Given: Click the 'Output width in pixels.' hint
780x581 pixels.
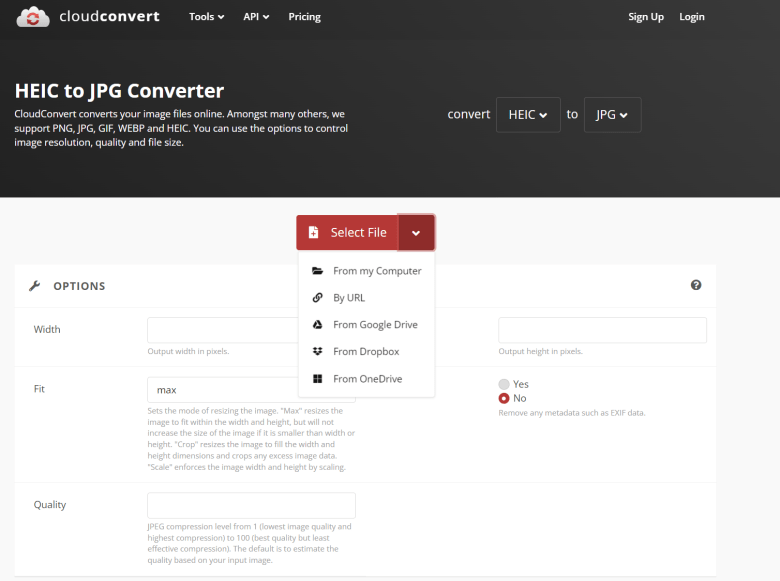Looking at the screenshot, I should [x=188, y=351].
